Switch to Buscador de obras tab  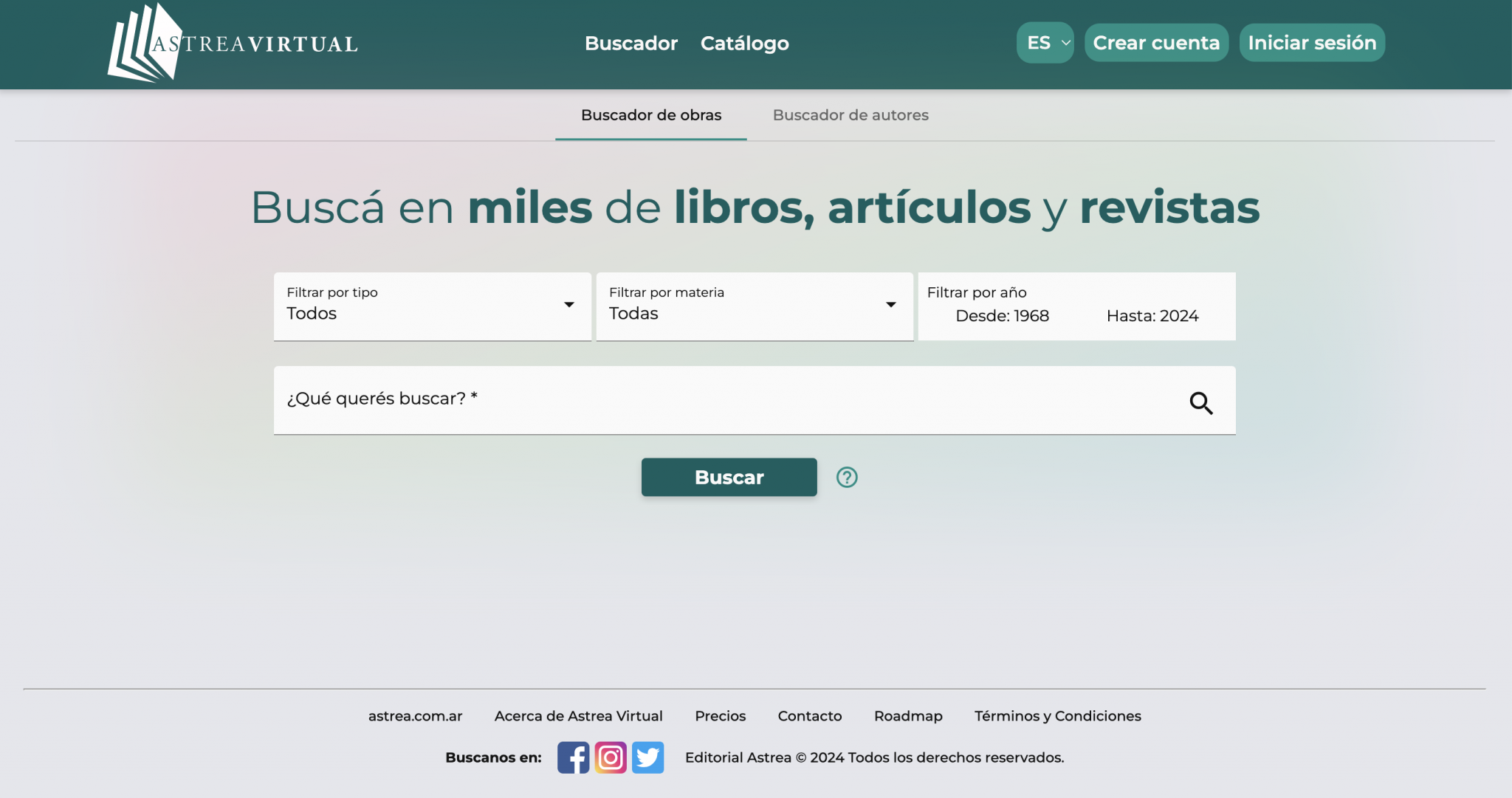(x=651, y=115)
